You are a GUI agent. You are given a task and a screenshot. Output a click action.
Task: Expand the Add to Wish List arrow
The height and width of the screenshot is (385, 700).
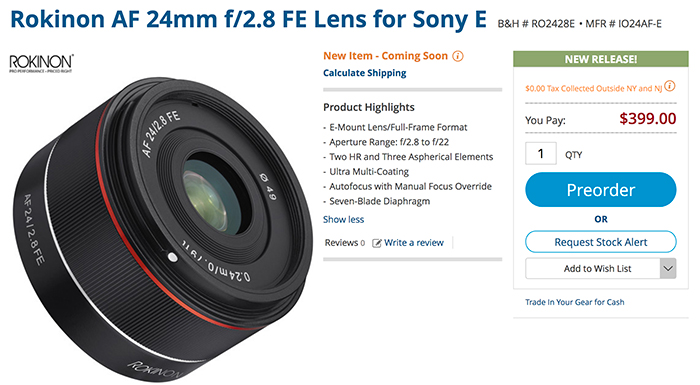pos(668,268)
